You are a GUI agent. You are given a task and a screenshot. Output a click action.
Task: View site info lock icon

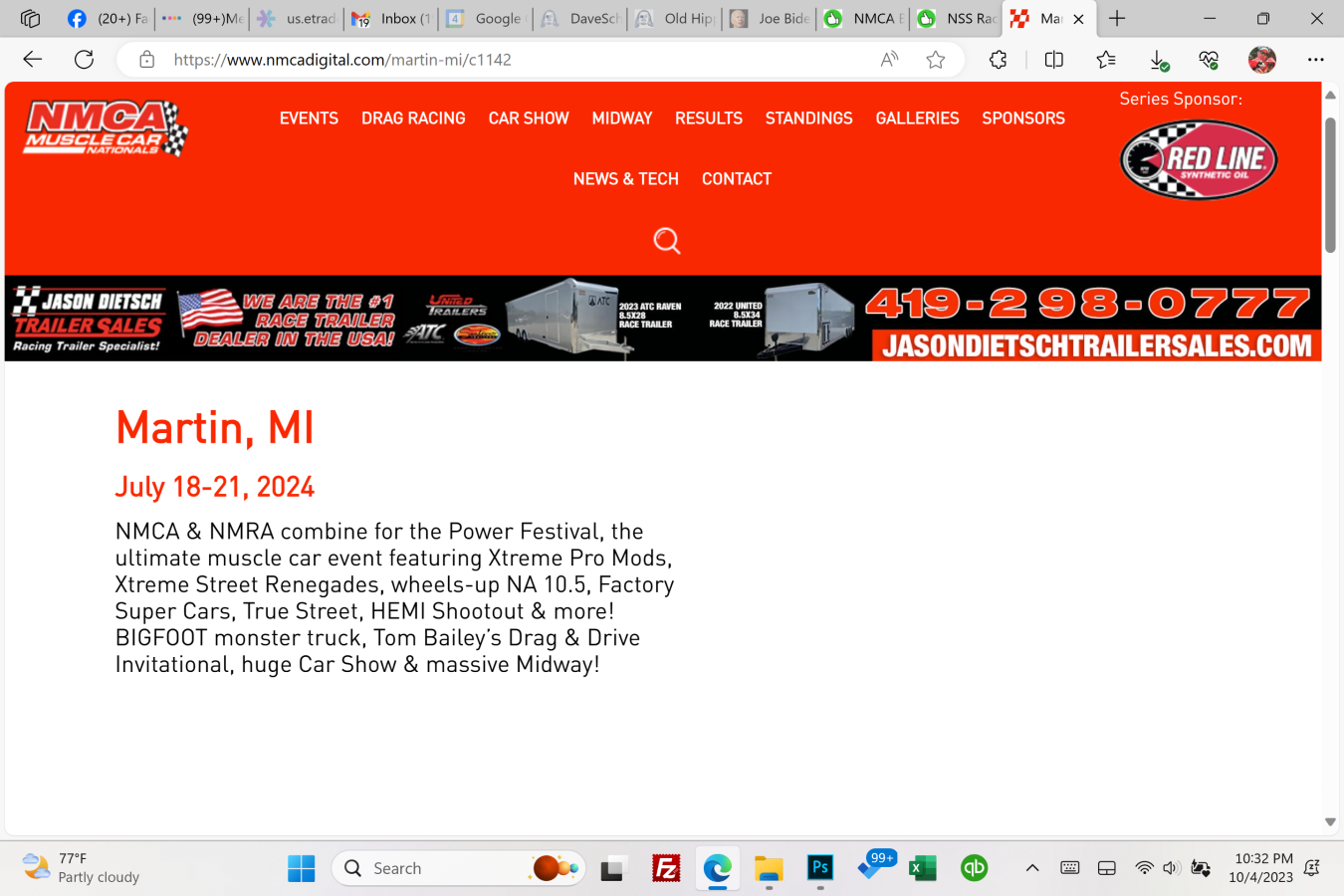(146, 60)
